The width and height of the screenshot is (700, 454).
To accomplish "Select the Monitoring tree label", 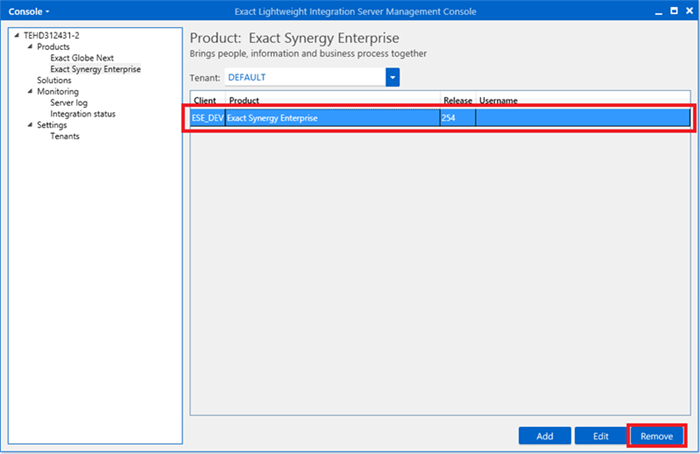I will point(58,91).
